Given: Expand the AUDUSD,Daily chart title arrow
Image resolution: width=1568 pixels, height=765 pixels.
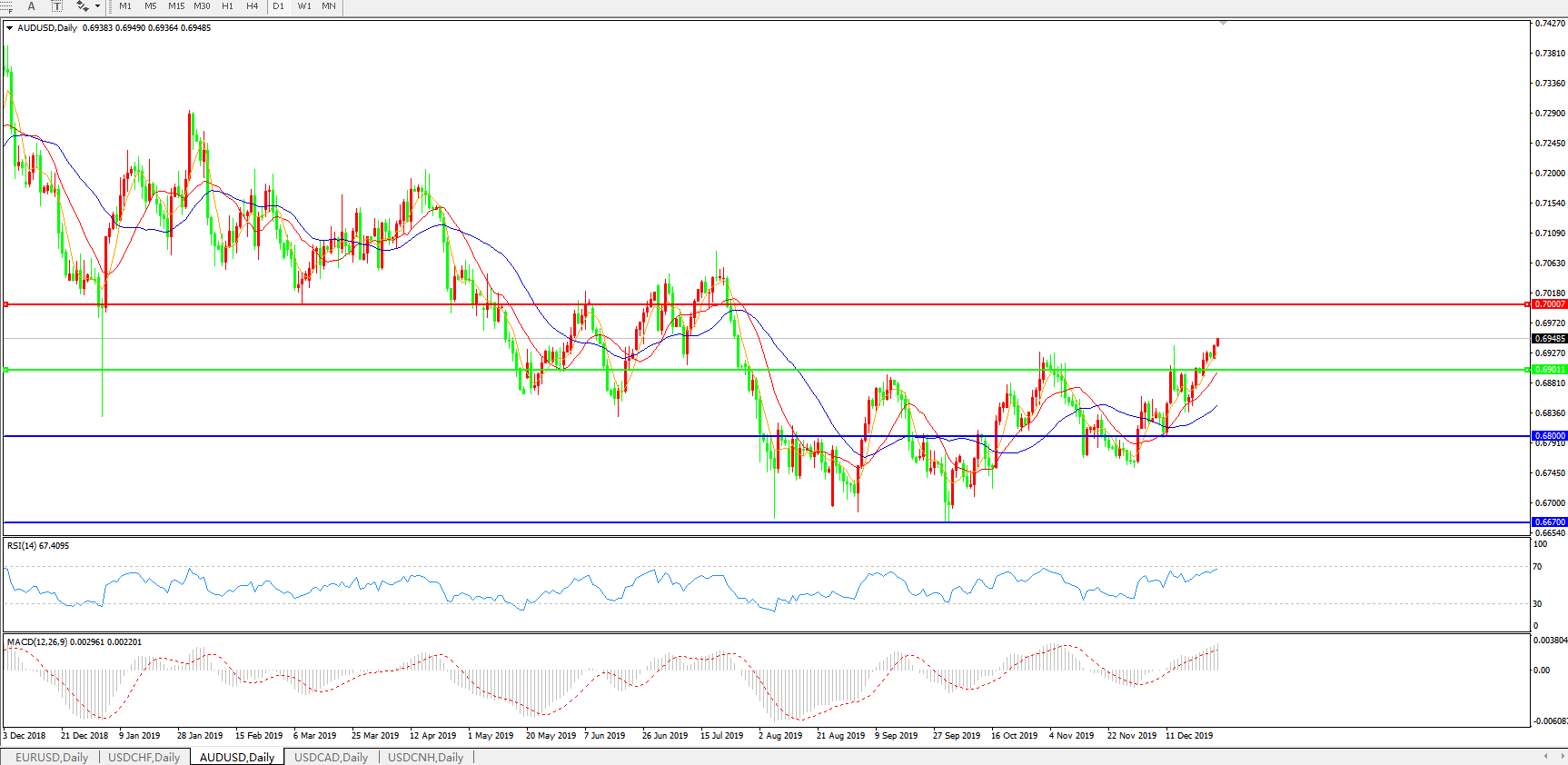Looking at the screenshot, I should coord(10,28).
